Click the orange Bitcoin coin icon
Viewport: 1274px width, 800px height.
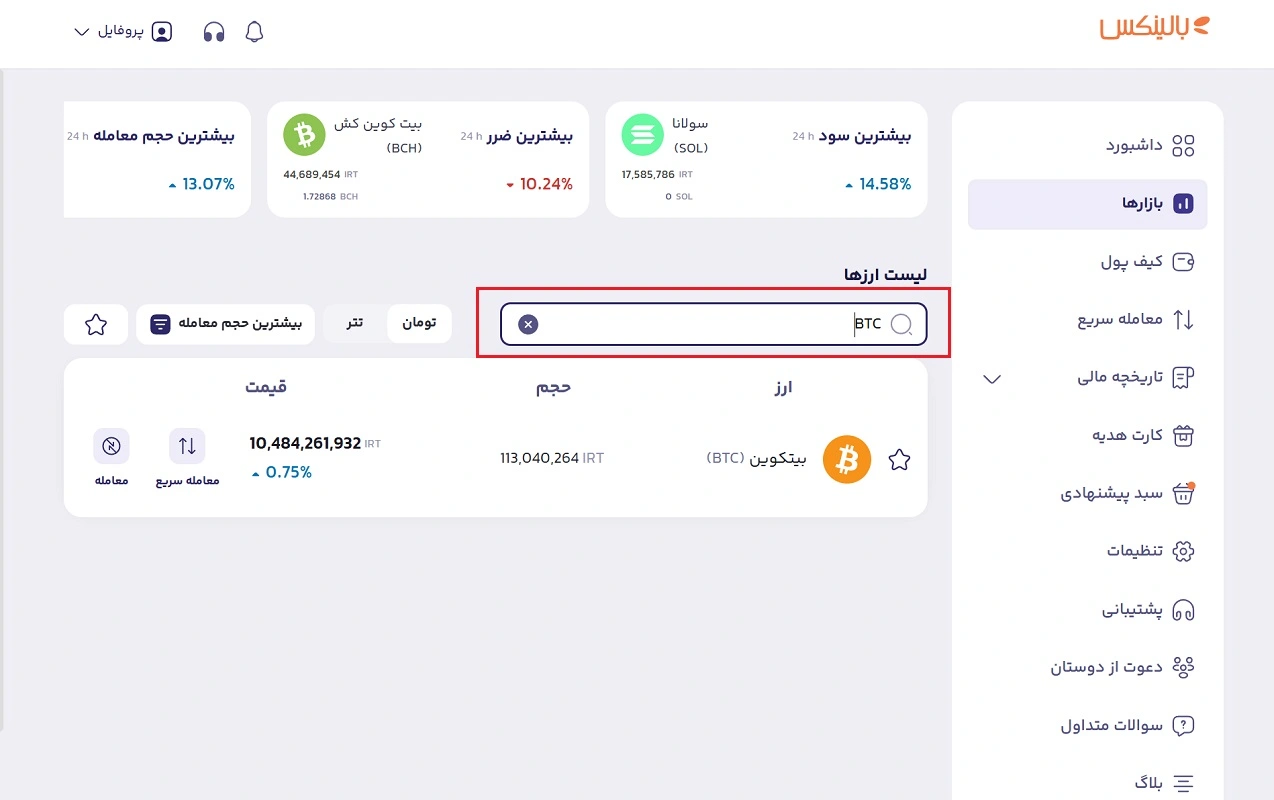coord(847,460)
